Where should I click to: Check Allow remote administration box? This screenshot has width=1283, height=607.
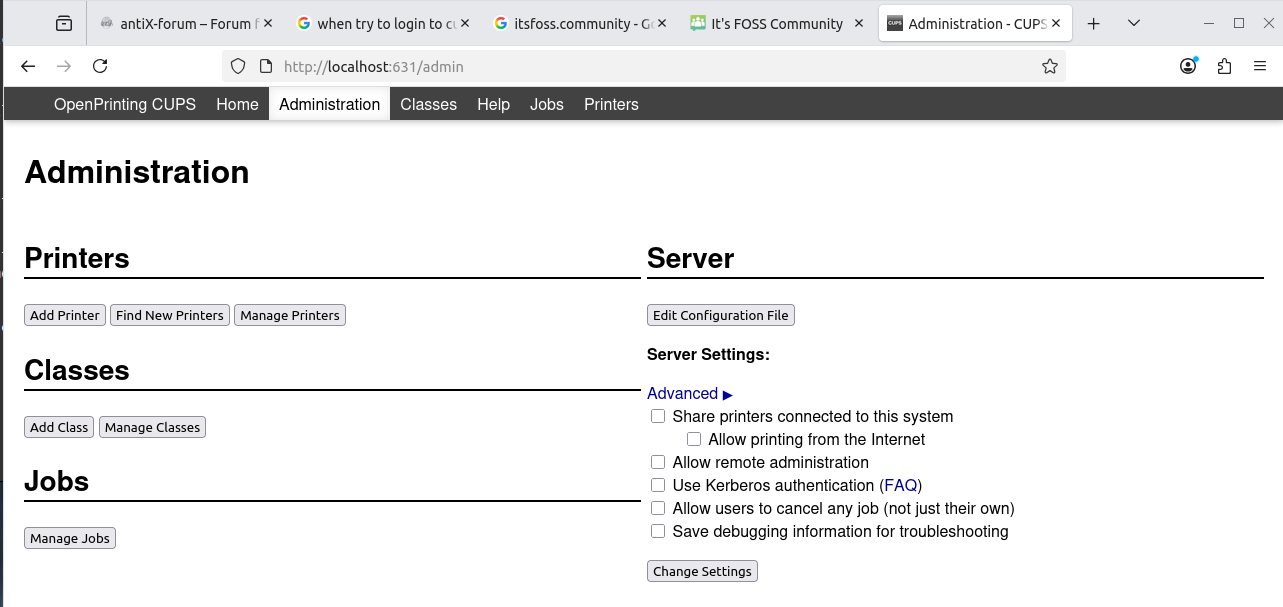point(658,462)
